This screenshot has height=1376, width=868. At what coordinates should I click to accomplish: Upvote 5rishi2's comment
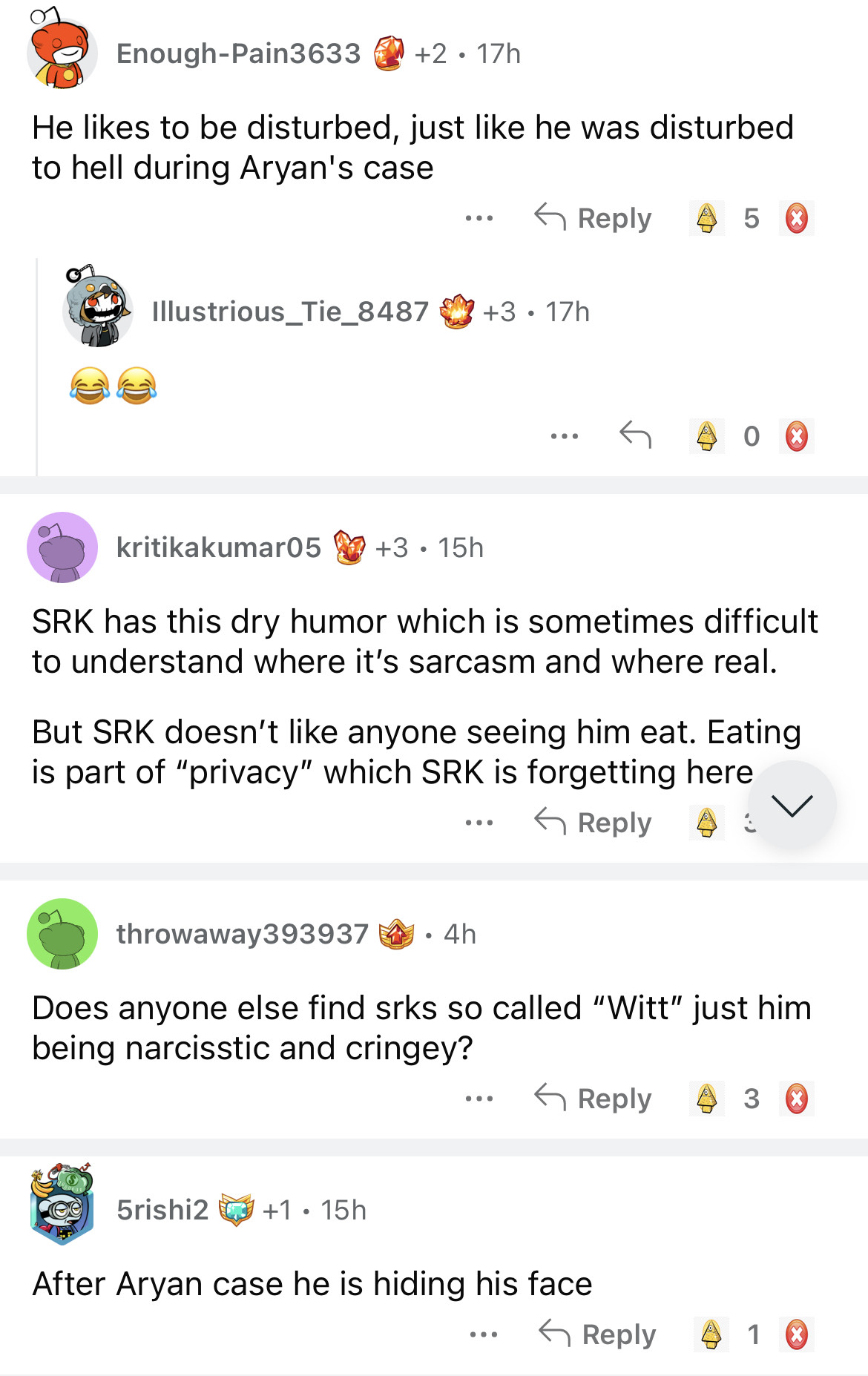[711, 1334]
